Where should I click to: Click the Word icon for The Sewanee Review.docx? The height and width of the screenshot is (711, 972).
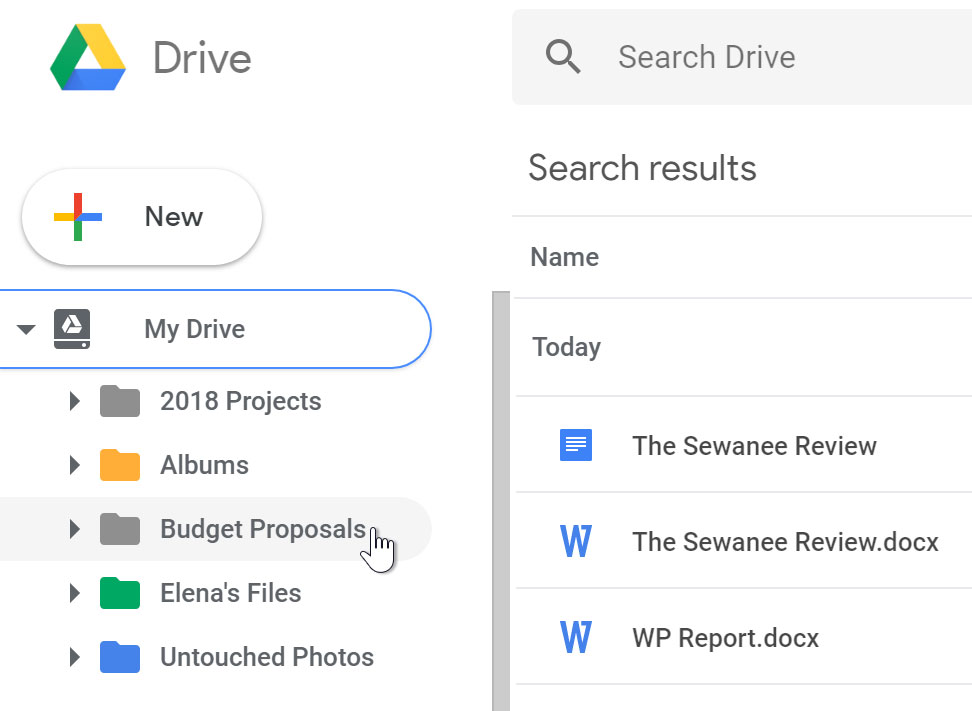[576, 541]
